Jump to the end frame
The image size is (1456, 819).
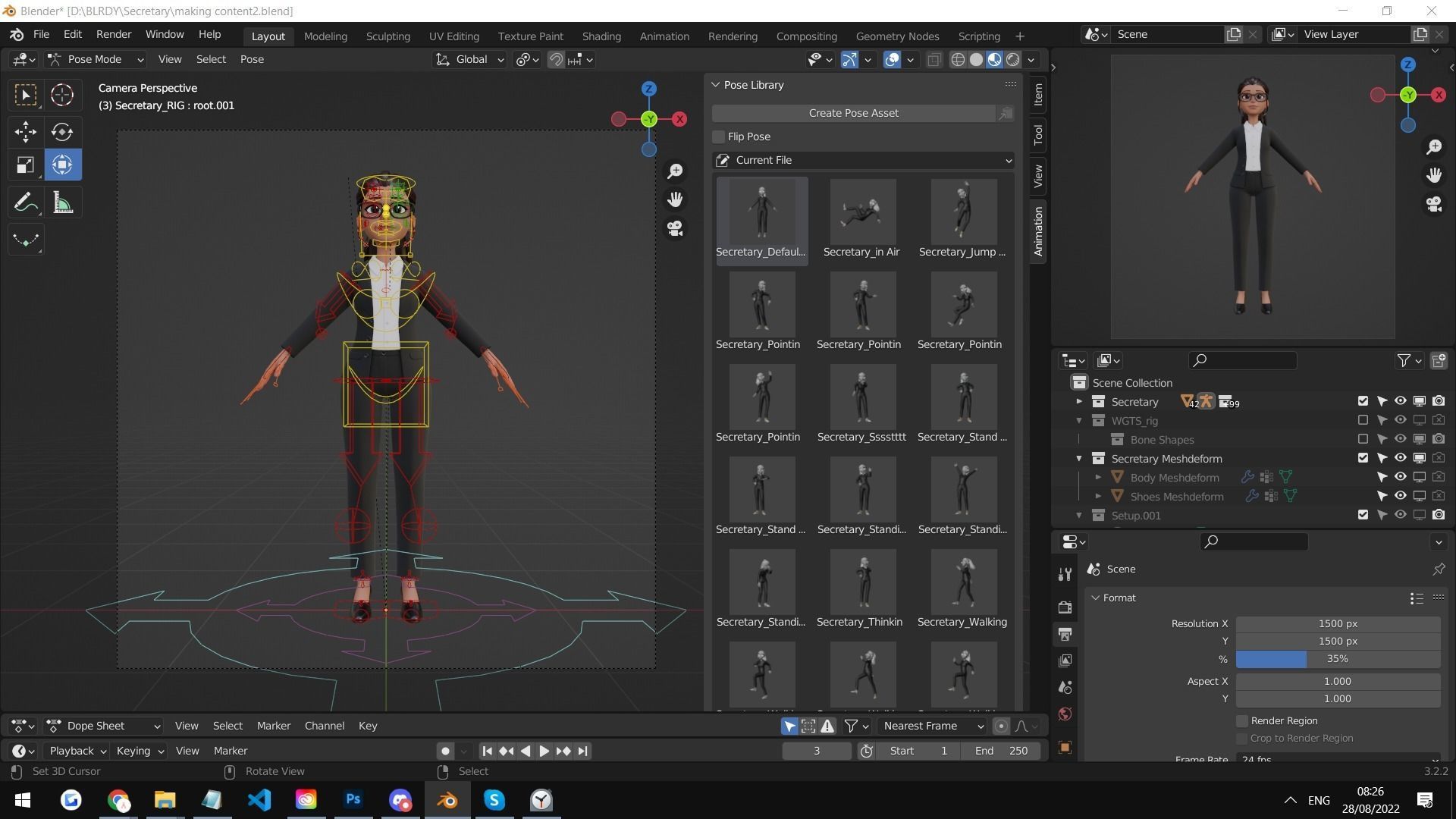pos(582,751)
